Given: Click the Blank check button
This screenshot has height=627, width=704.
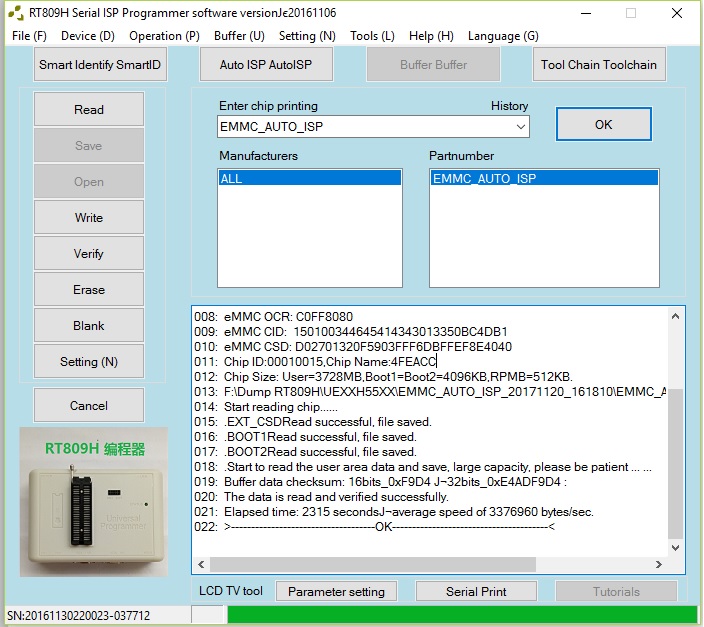Looking at the screenshot, I should tap(89, 325).
